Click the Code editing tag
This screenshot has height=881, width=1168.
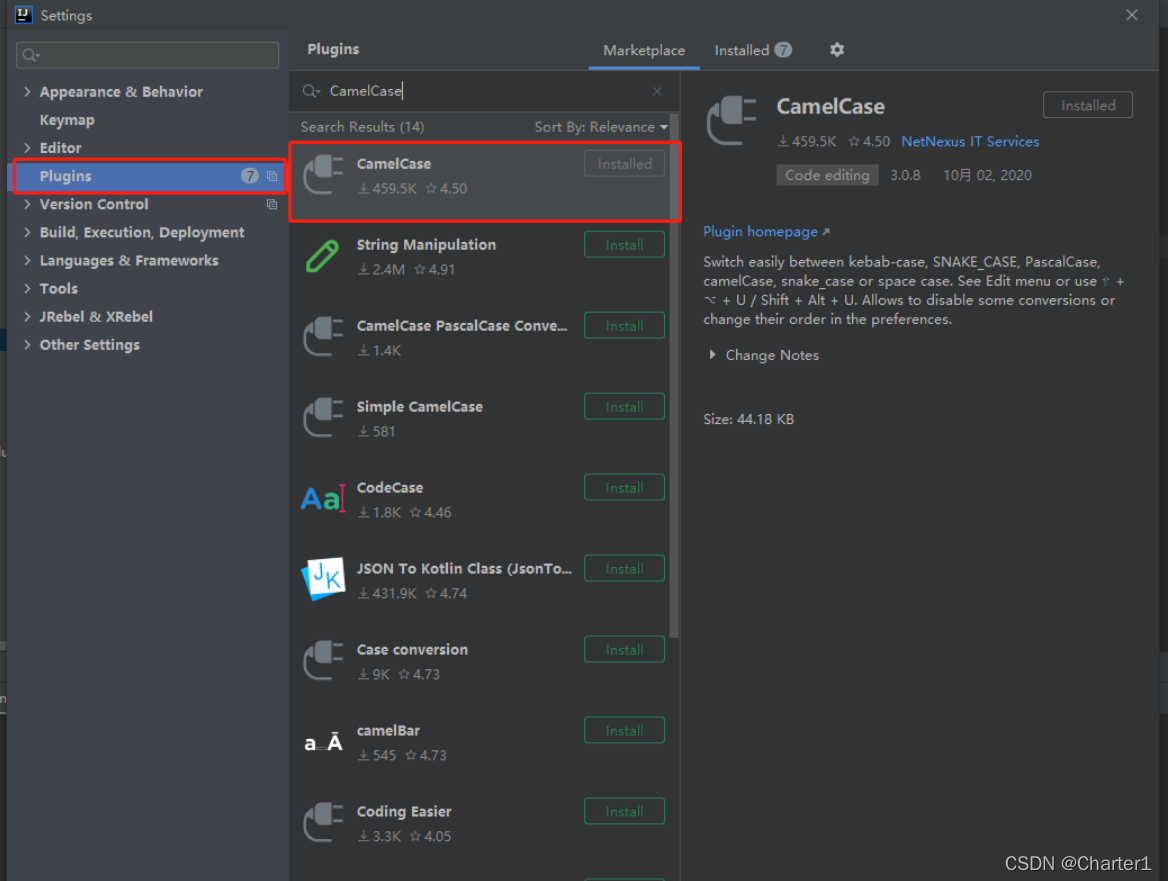coord(827,175)
